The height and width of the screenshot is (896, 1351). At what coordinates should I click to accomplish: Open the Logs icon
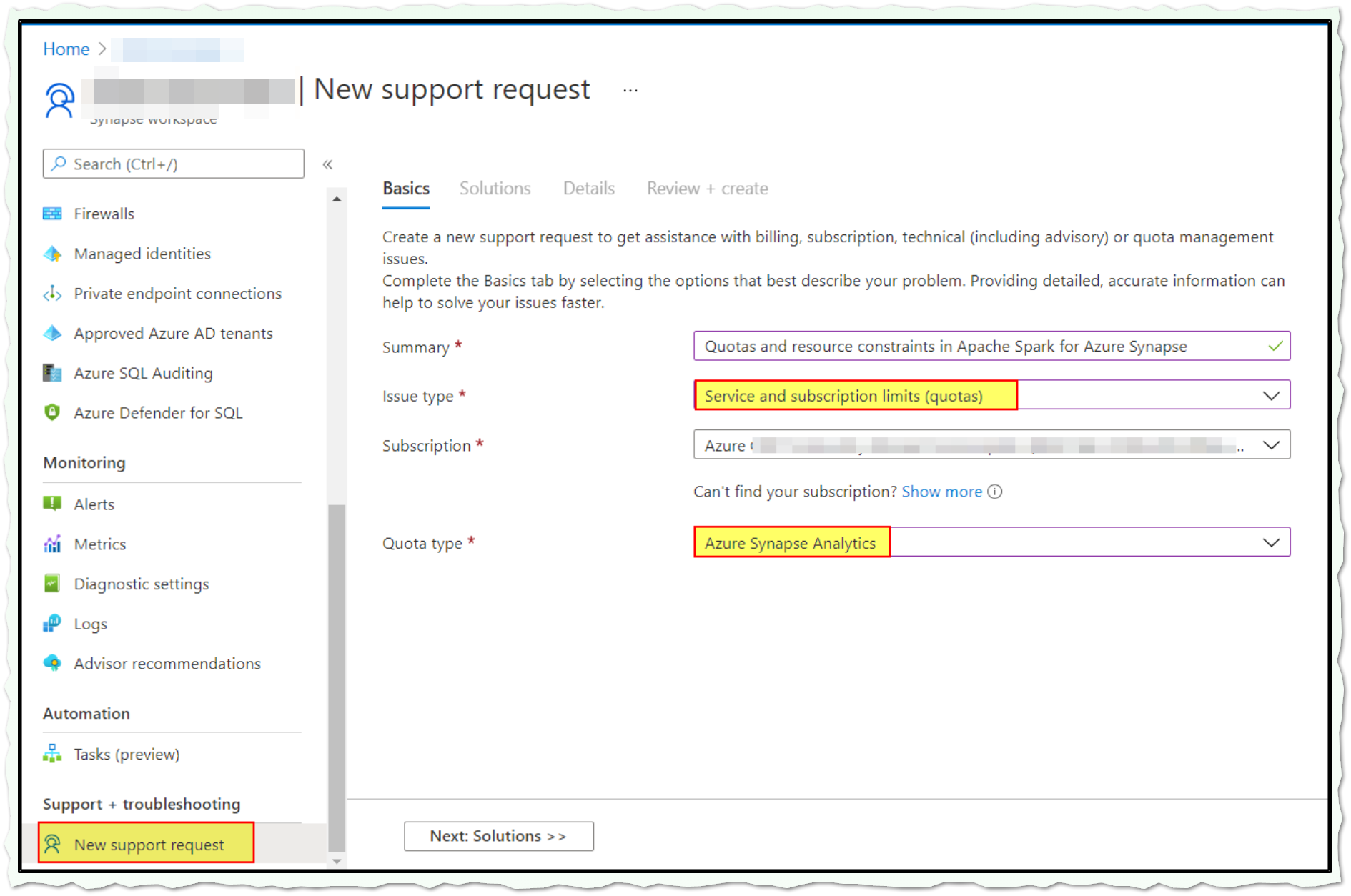(x=52, y=623)
